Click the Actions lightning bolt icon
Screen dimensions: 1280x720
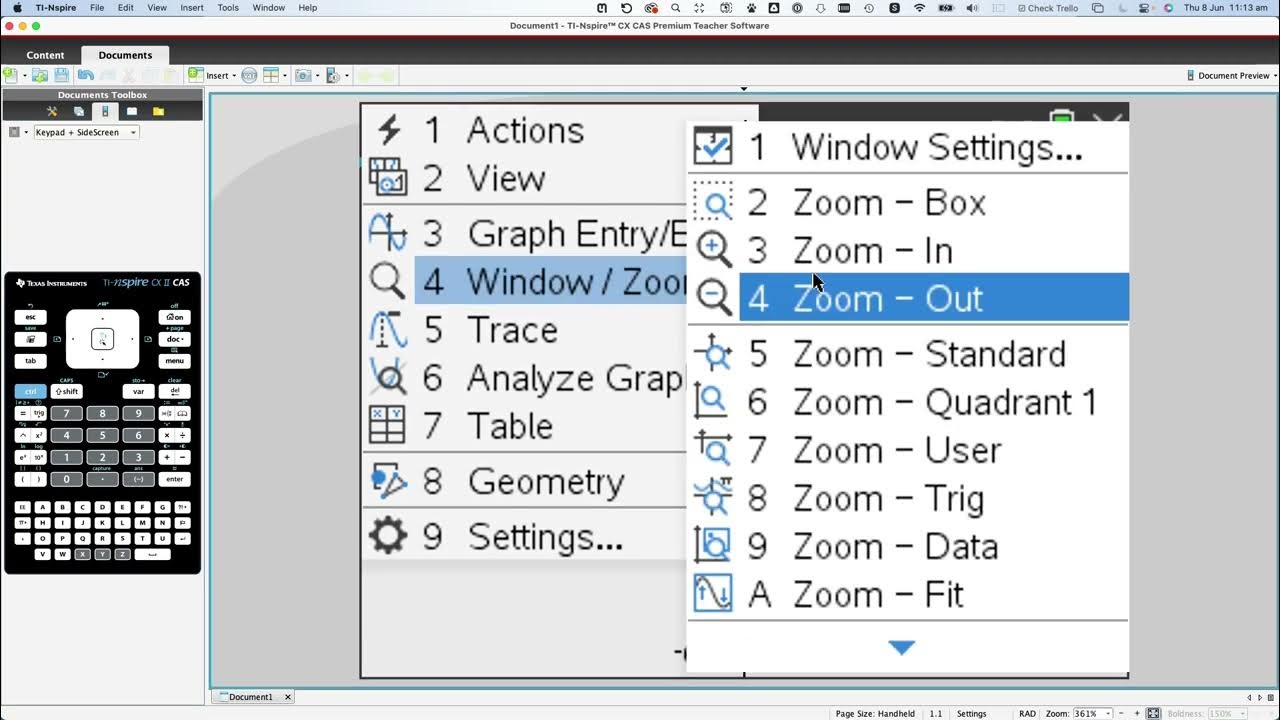pos(389,130)
